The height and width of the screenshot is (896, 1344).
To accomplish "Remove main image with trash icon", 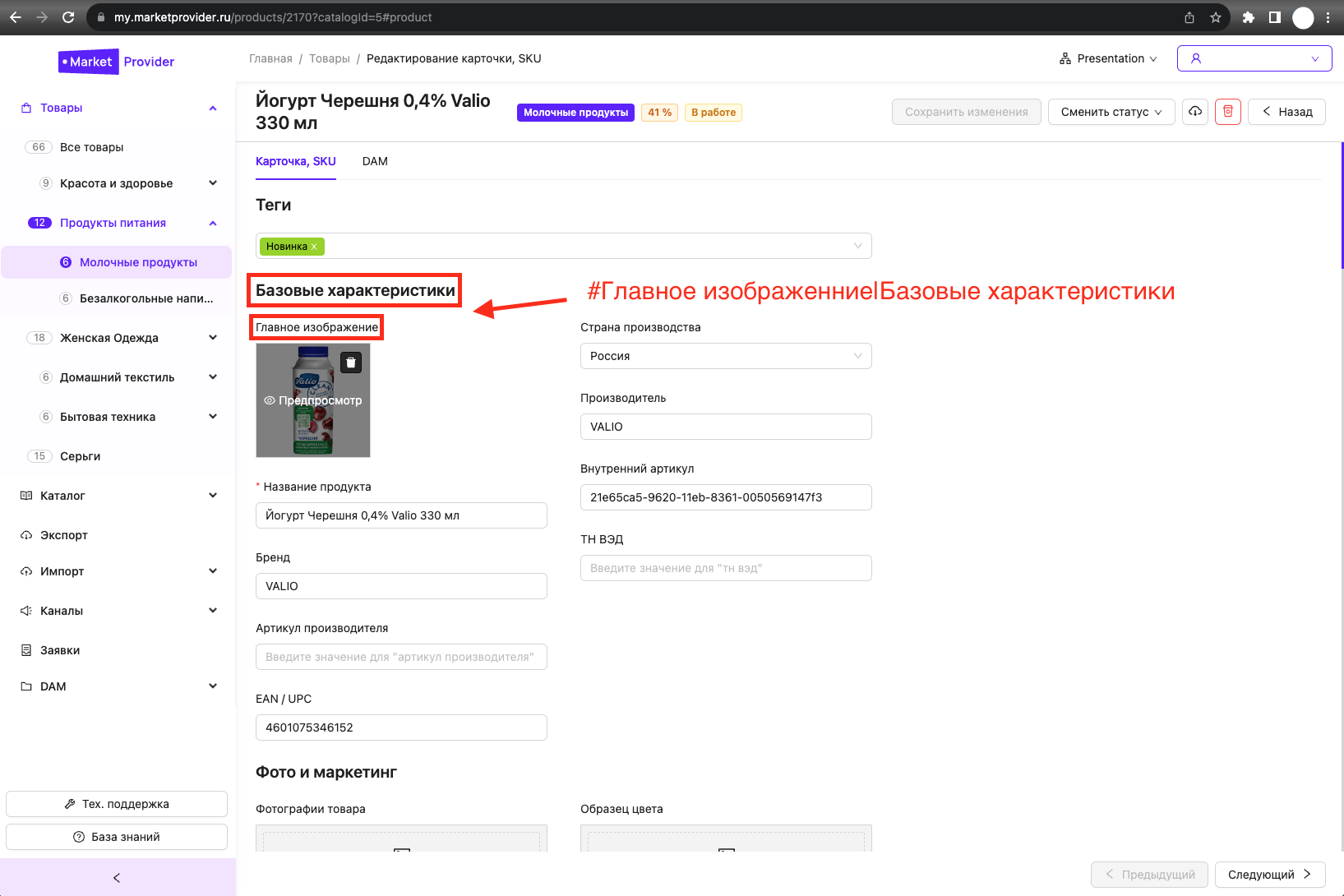I will [351, 363].
